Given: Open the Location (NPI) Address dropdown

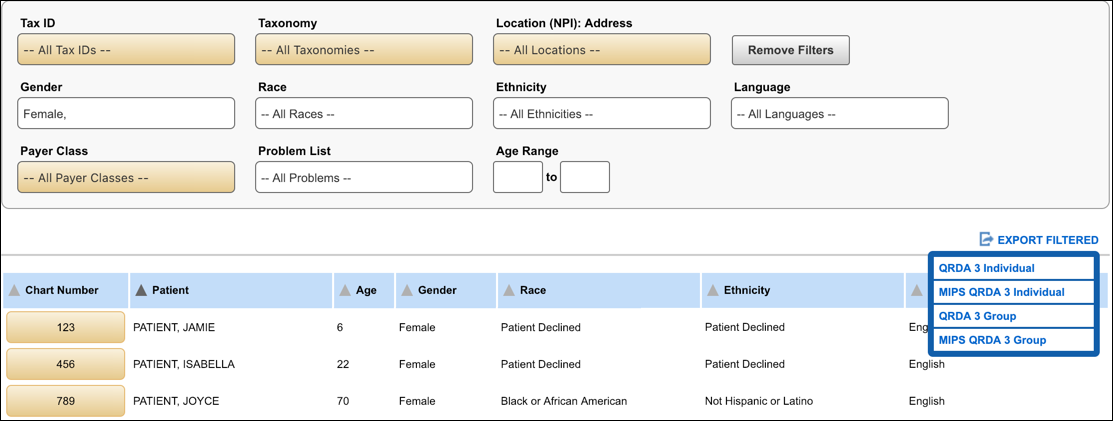Looking at the screenshot, I should pos(601,50).
